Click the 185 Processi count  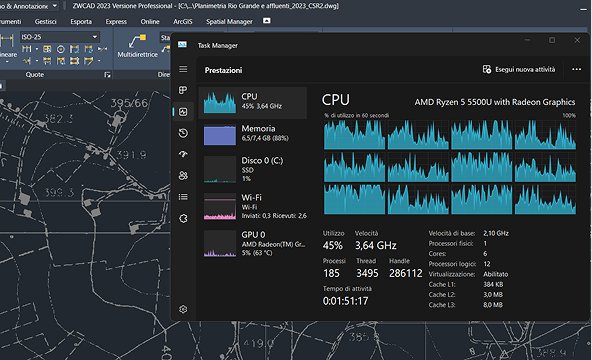click(x=331, y=273)
